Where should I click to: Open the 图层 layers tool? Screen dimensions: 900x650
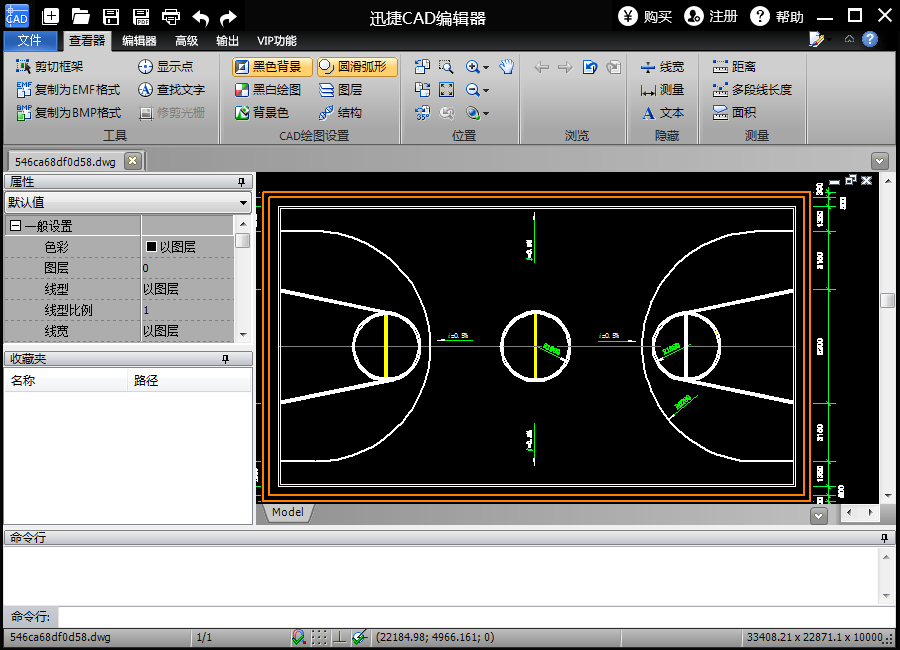pos(340,90)
